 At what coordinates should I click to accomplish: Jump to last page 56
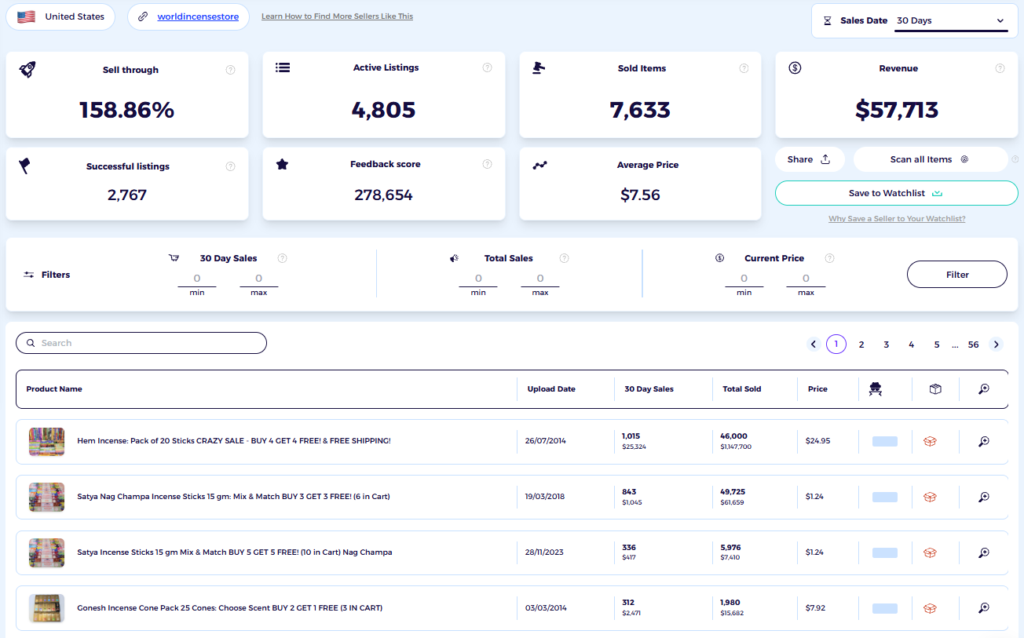973,344
